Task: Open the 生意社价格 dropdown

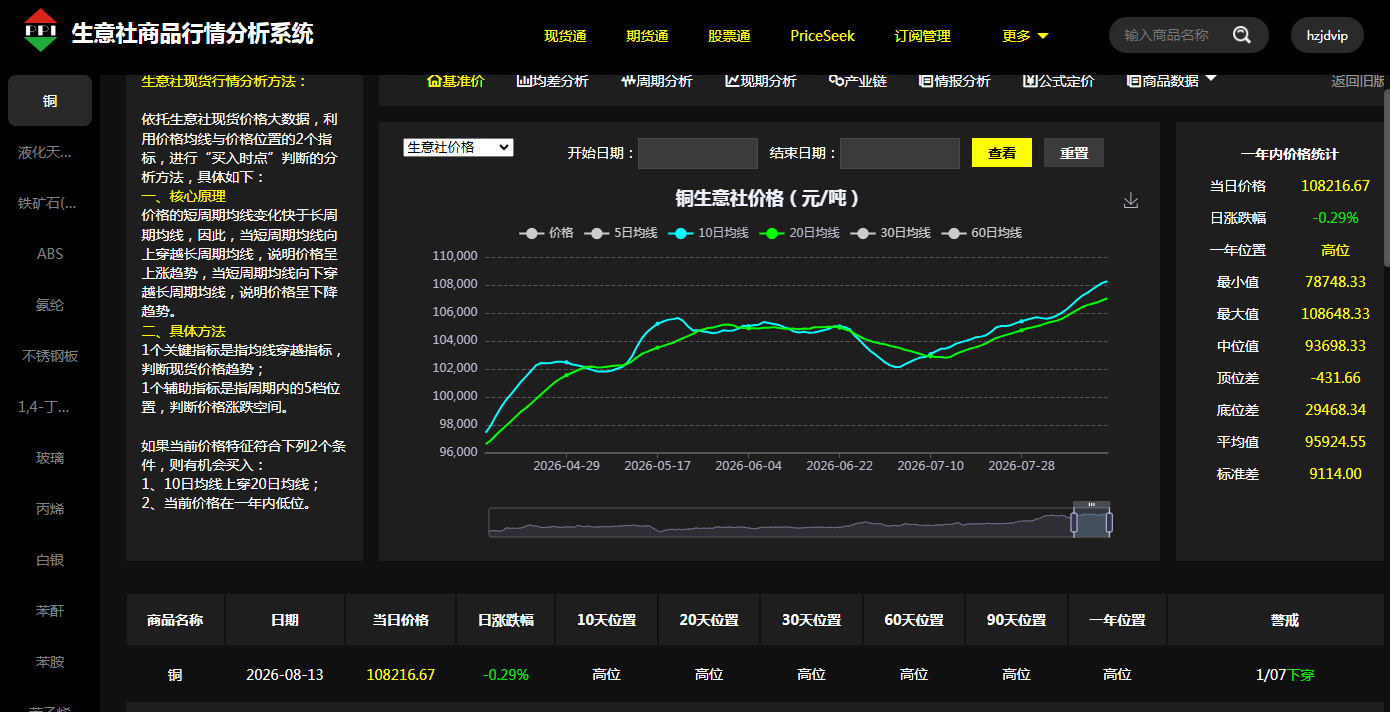Action: [x=458, y=147]
